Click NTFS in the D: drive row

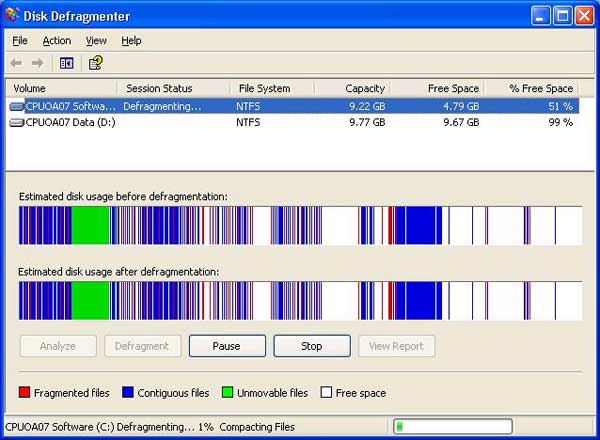[x=248, y=122]
